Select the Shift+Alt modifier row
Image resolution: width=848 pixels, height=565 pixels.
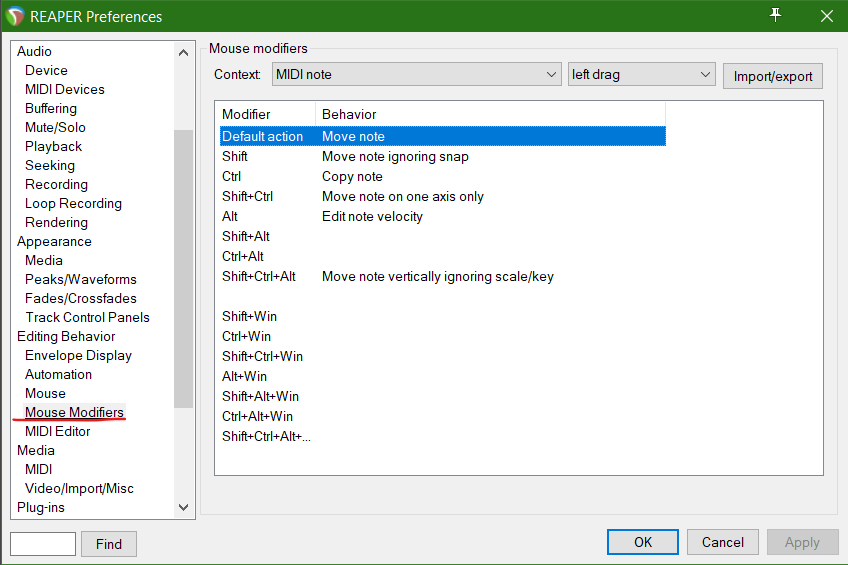coord(442,236)
